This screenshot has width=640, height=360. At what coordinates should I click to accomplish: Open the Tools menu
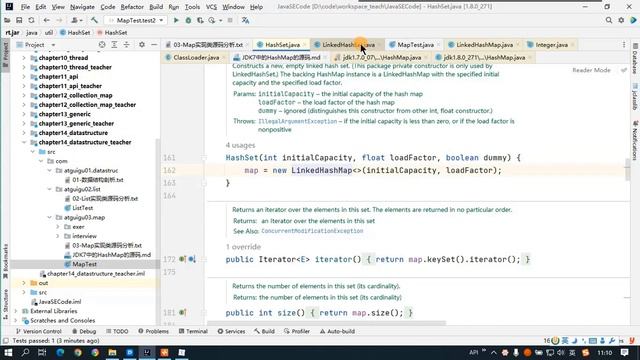[x=192, y=7]
